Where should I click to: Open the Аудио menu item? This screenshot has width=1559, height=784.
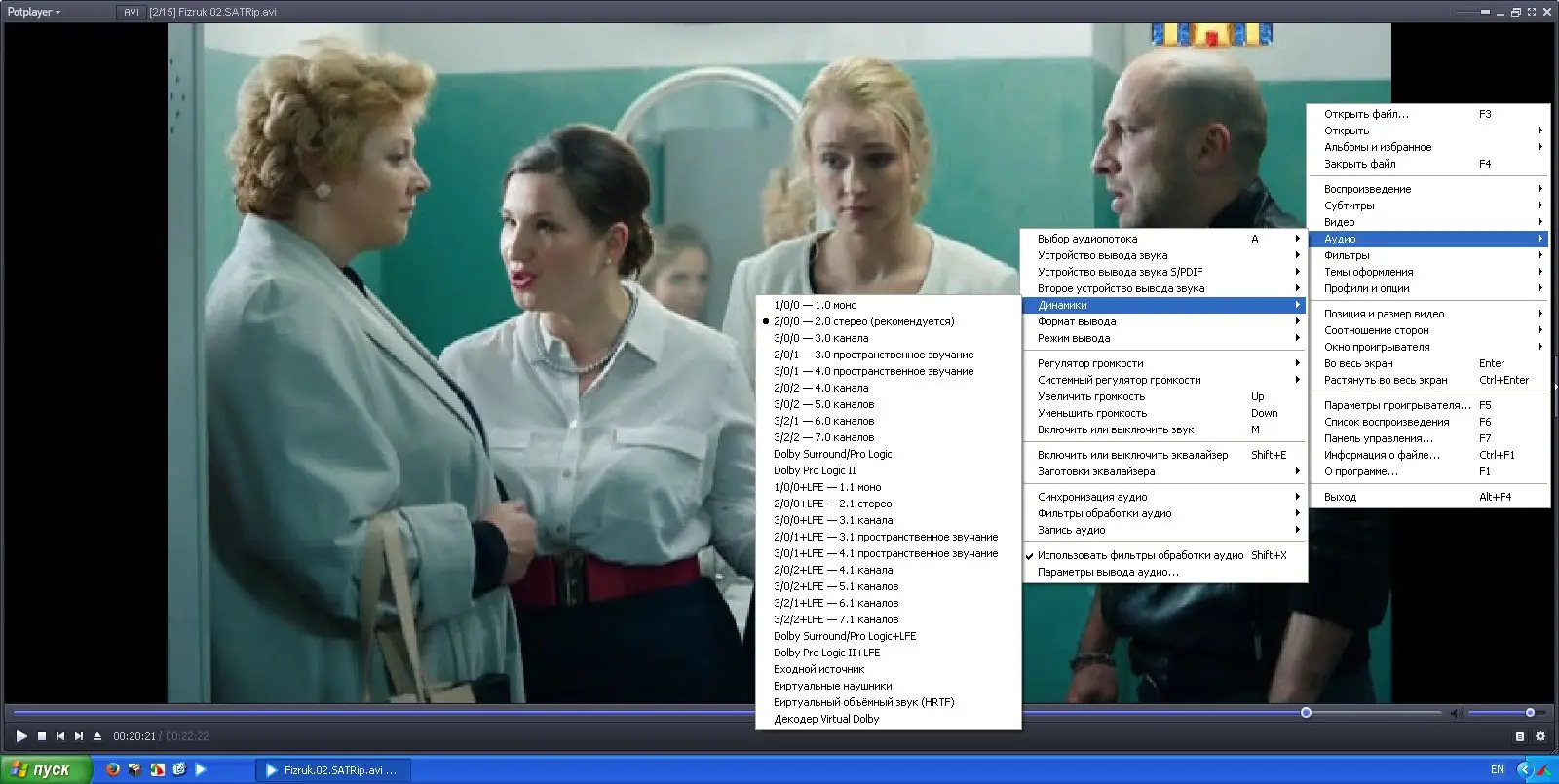click(1427, 239)
